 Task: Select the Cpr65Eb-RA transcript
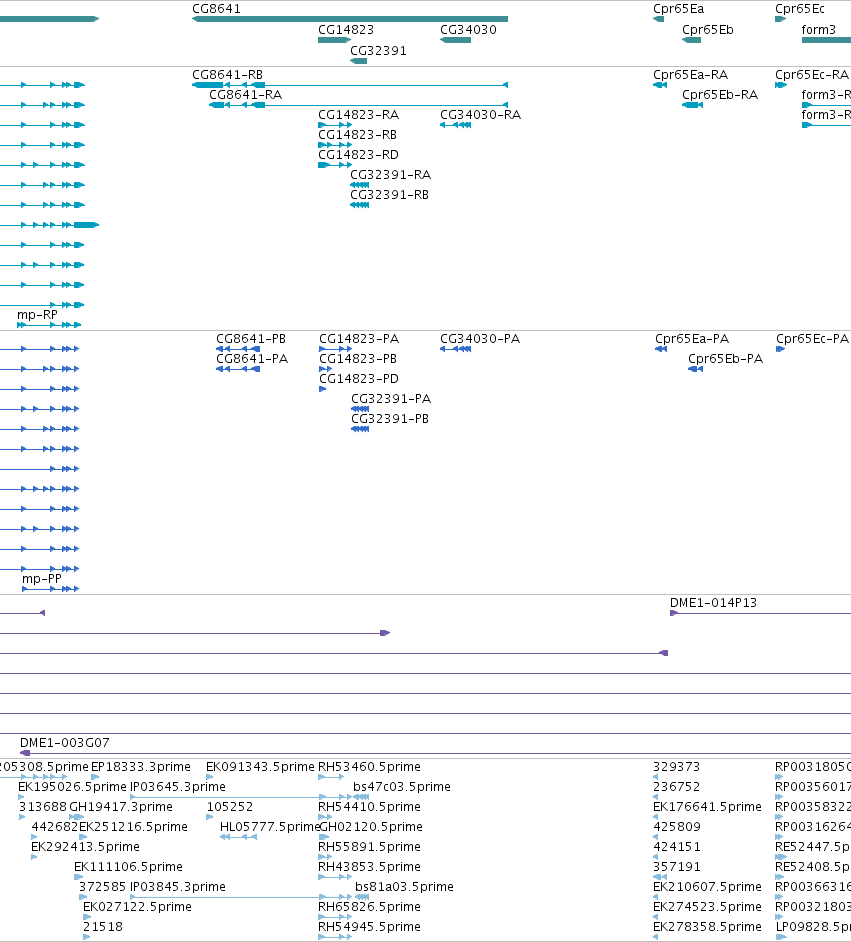point(692,105)
